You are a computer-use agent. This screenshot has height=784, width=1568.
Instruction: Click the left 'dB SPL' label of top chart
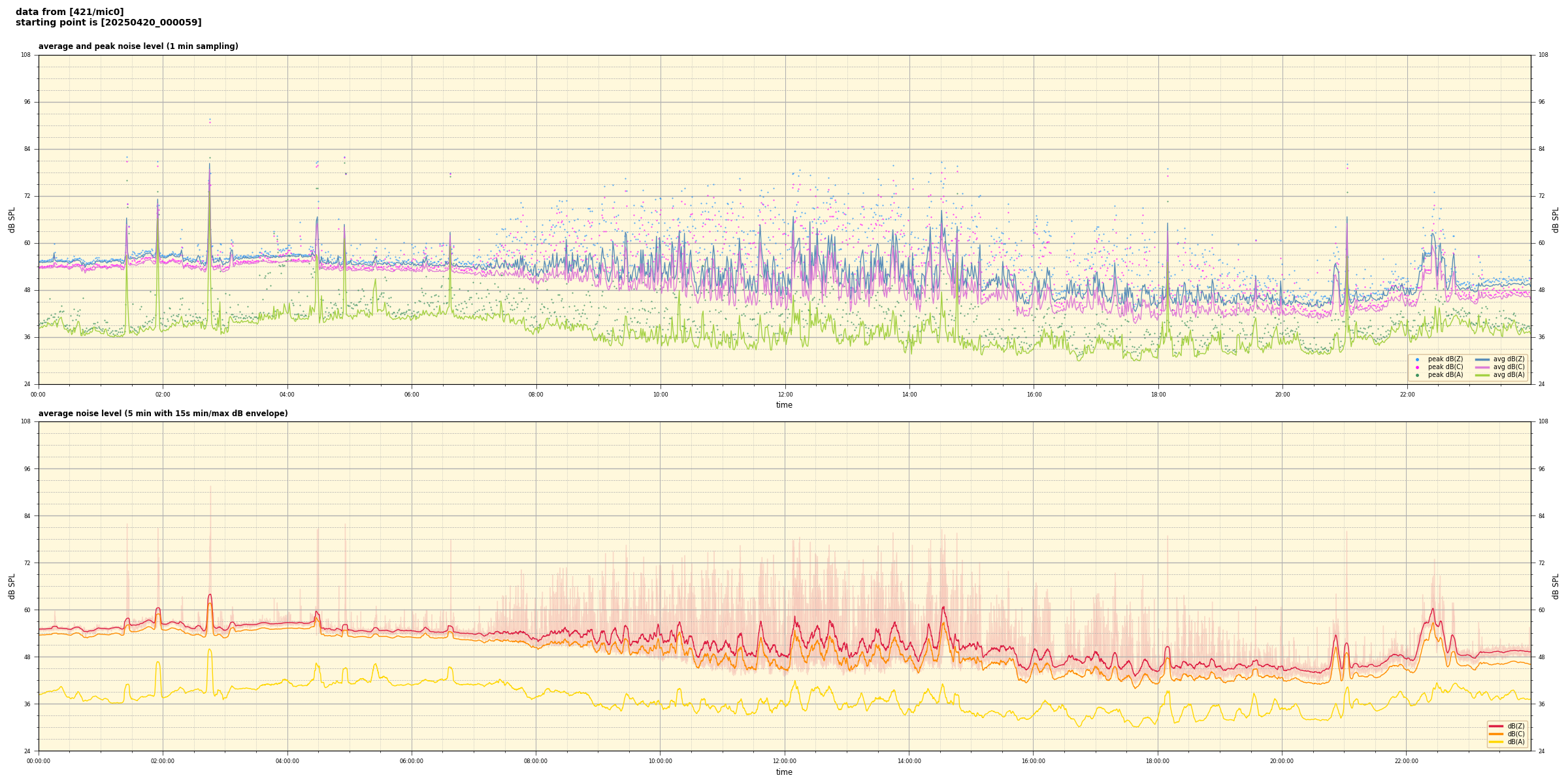pyautogui.click(x=12, y=220)
